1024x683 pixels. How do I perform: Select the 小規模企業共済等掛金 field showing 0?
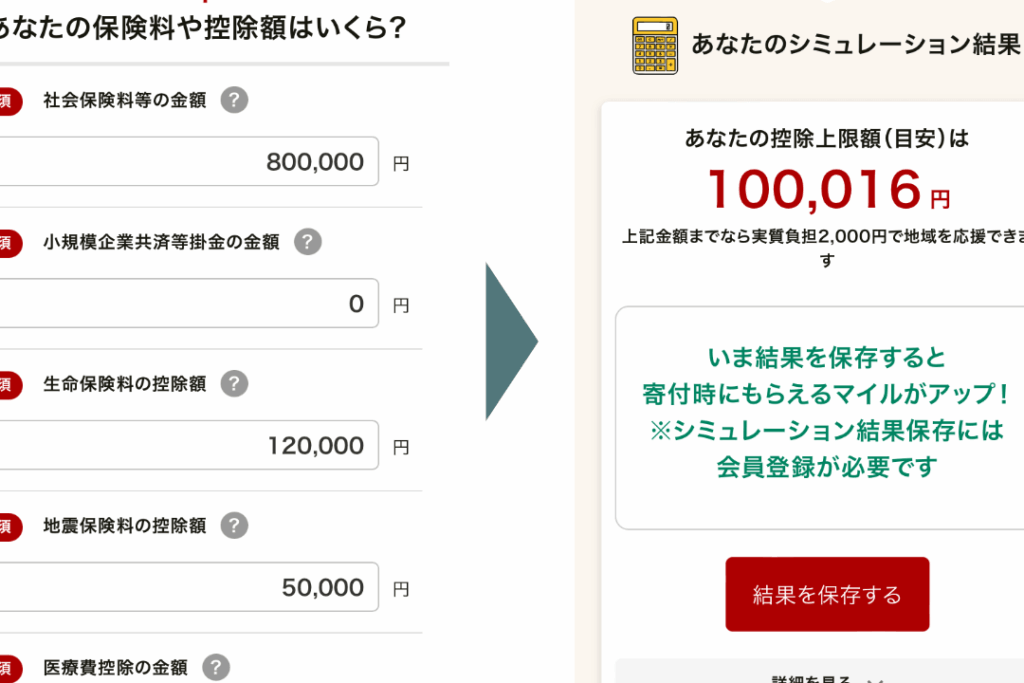click(188, 304)
